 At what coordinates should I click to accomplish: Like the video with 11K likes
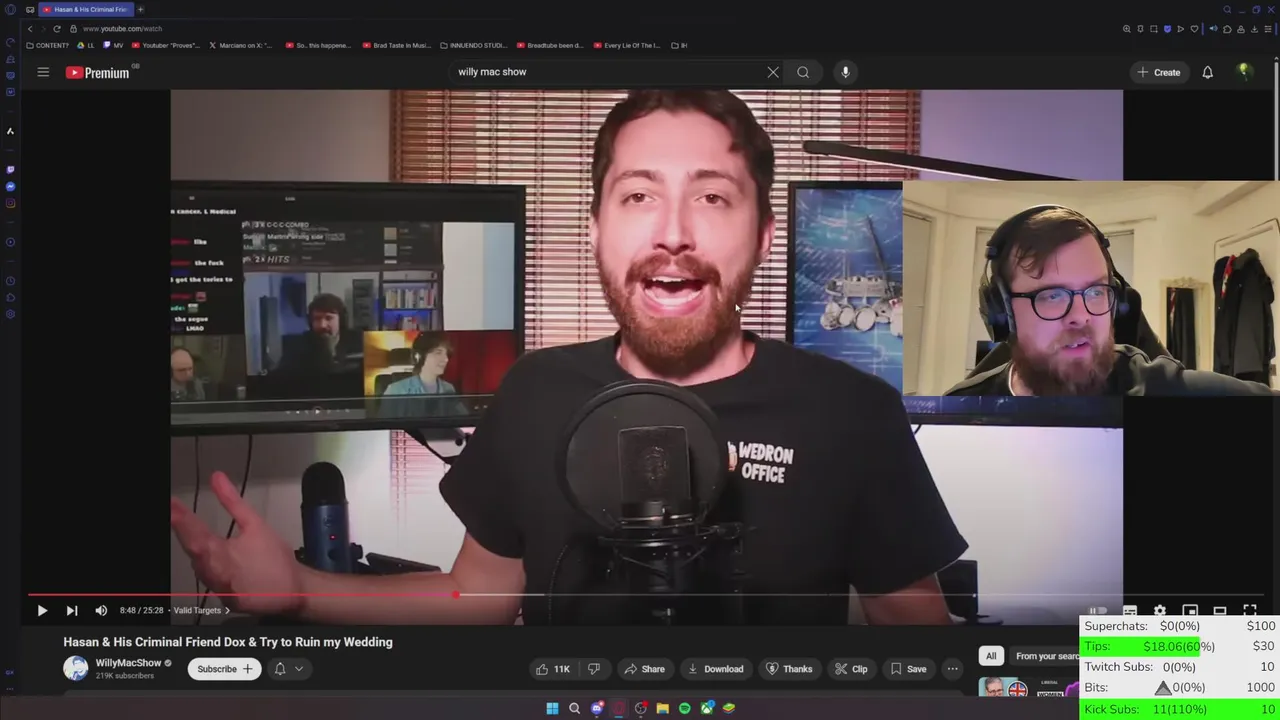(x=553, y=669)
